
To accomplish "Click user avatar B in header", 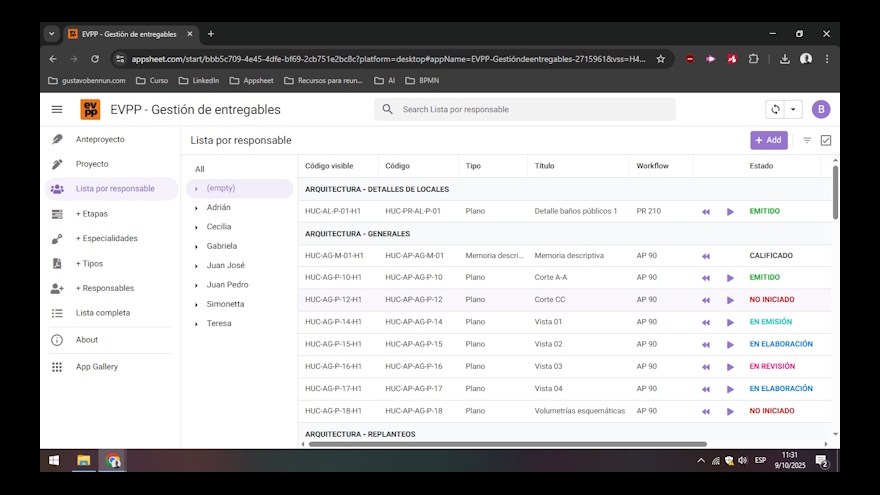I will click(821, 110).
